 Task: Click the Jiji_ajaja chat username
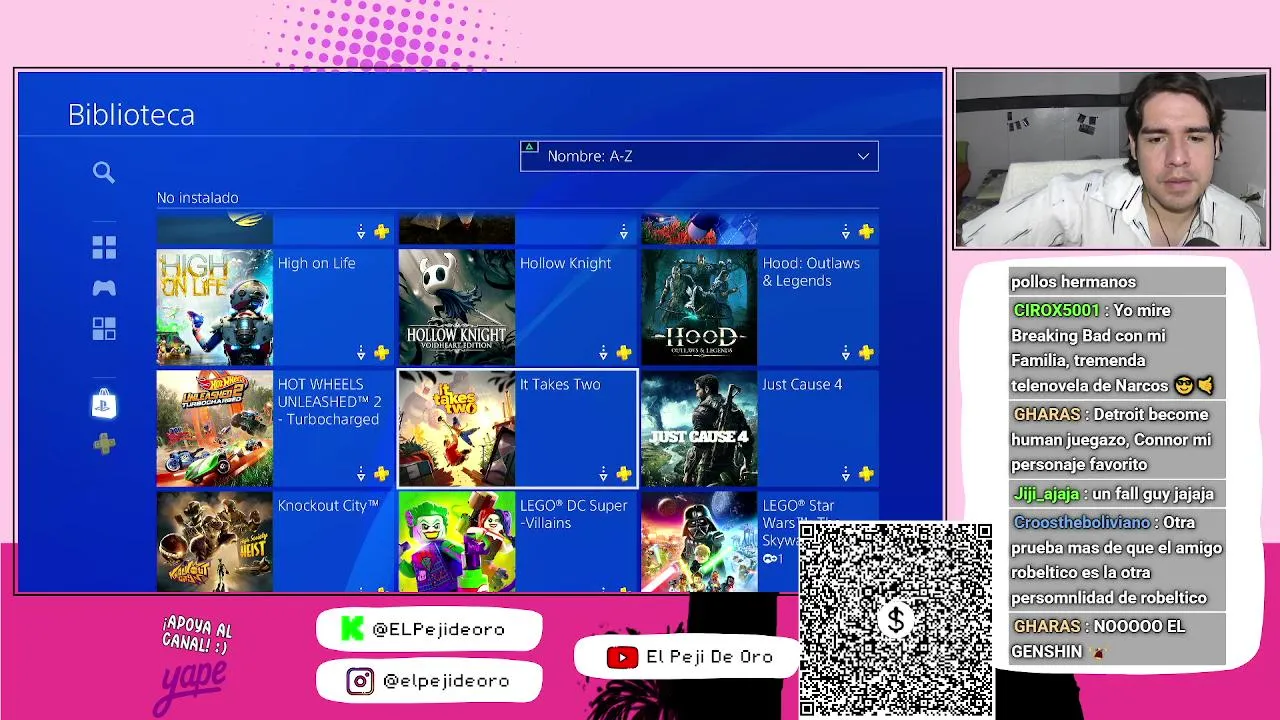tap(1046, 494)
